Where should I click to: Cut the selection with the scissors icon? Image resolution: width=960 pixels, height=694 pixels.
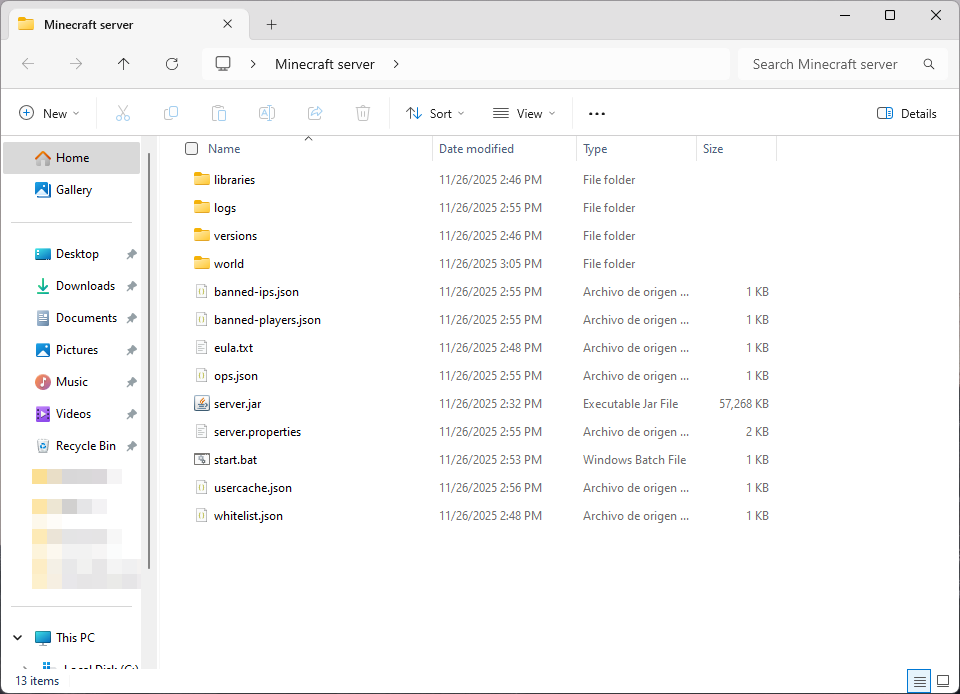[x=122, y=113]
